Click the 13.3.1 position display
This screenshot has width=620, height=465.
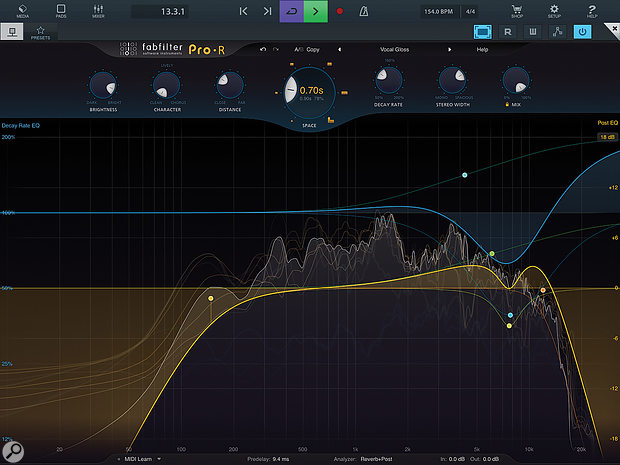coord(160,11)
